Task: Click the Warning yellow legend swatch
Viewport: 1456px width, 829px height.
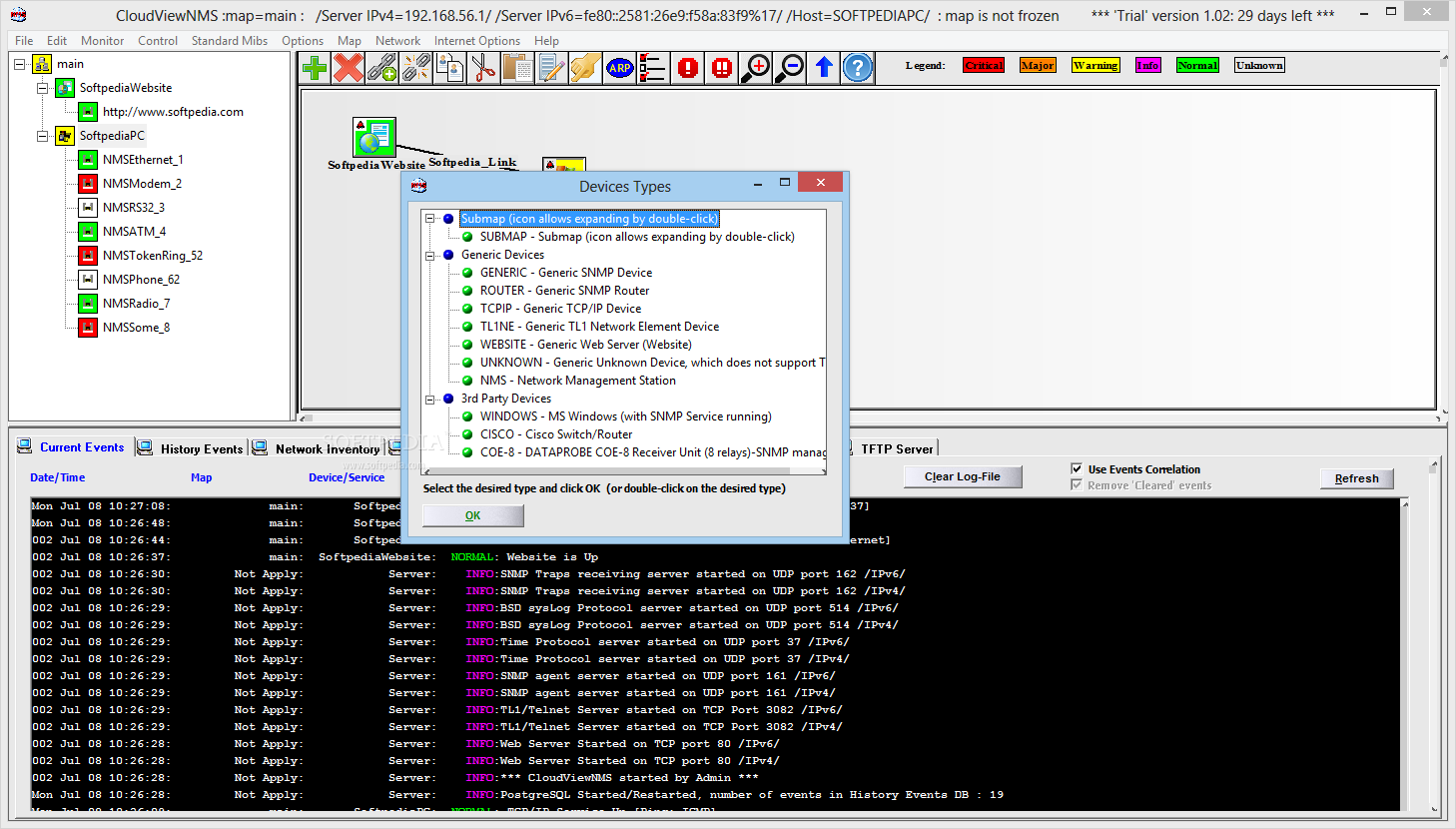Action: click(x=1095, y=65)
